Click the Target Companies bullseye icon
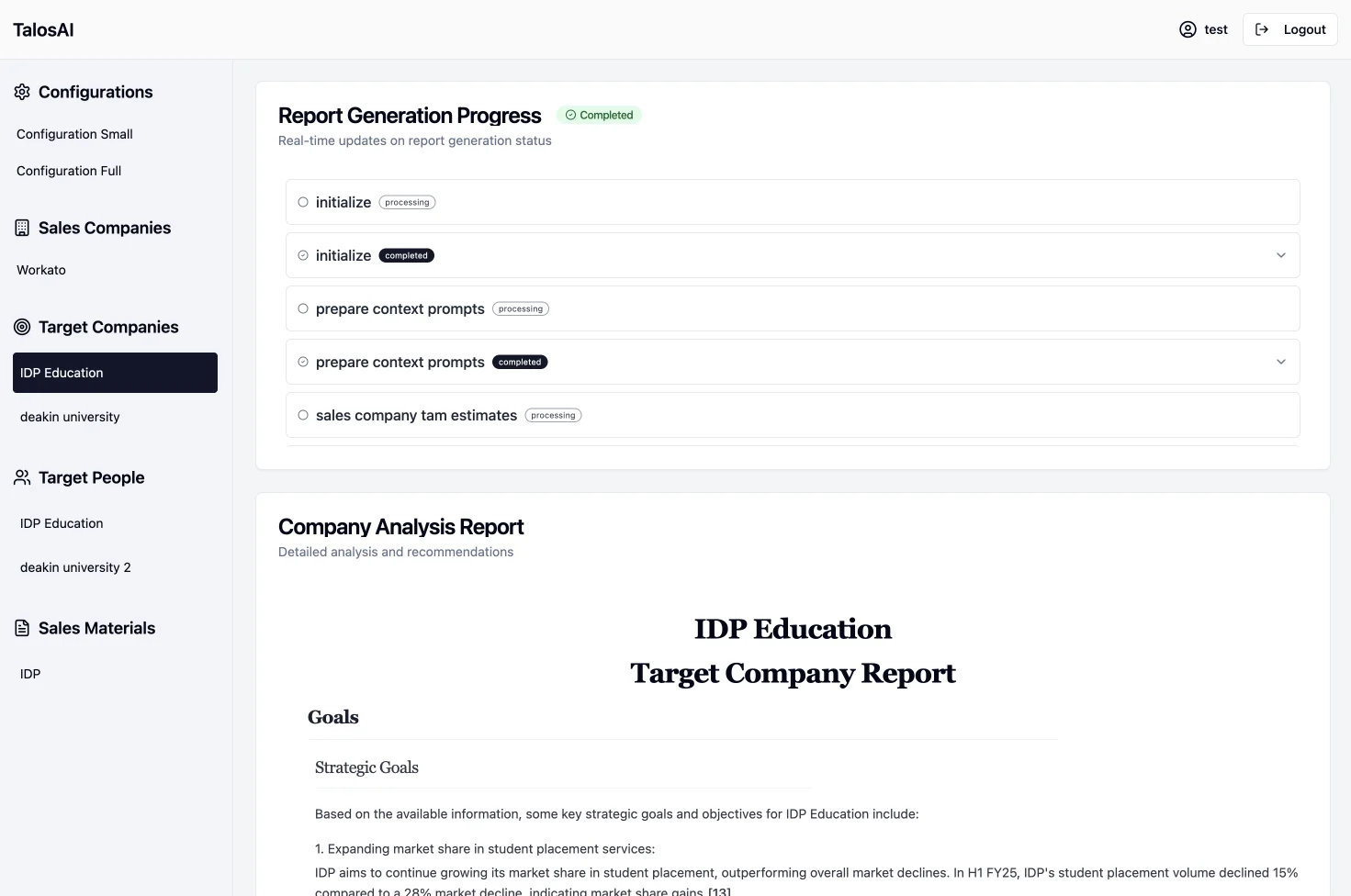This screenshot has width=1351, height=896. [x=22, y=327]
